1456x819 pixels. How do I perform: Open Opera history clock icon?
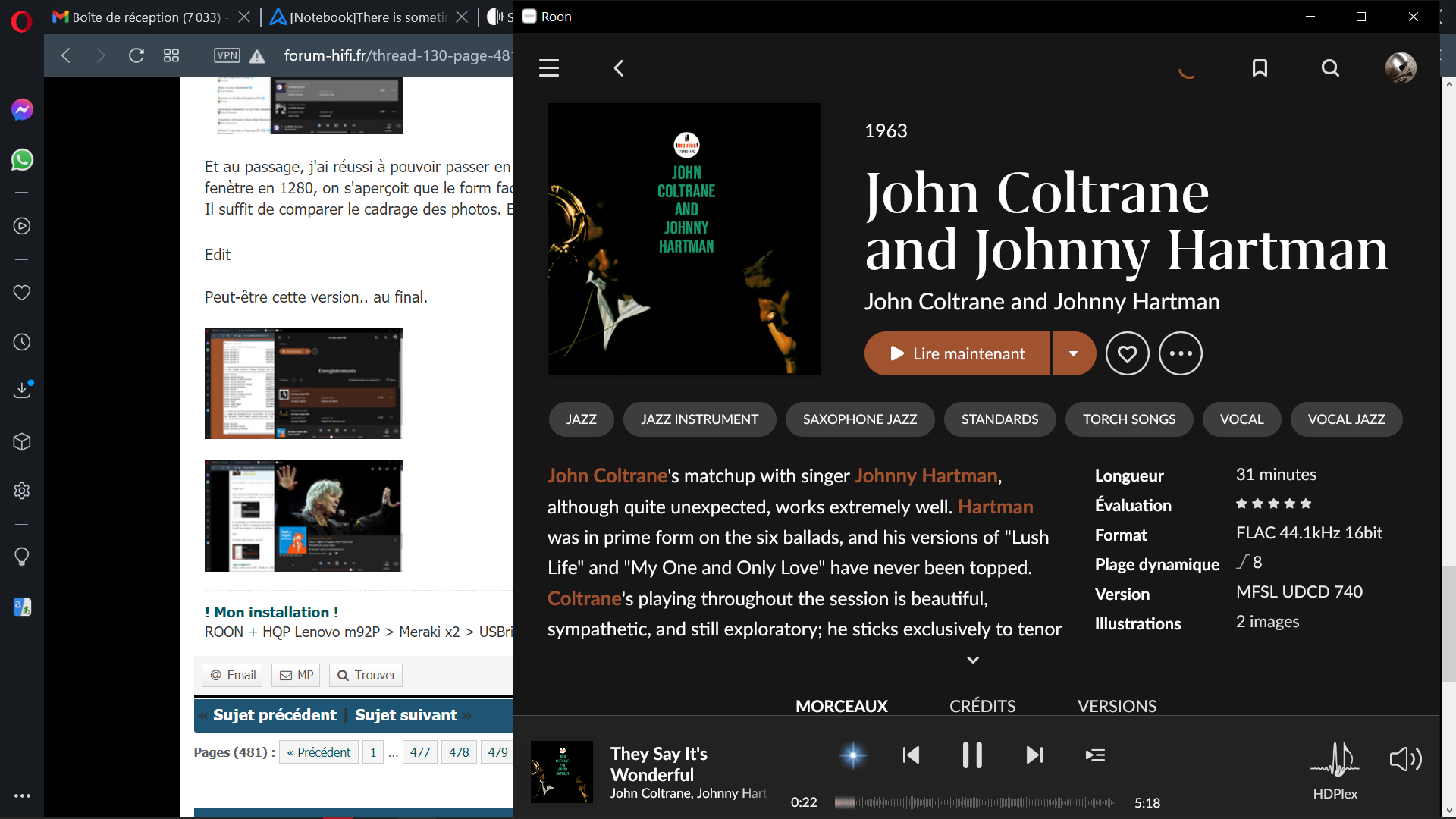click(x=22, y=342)
